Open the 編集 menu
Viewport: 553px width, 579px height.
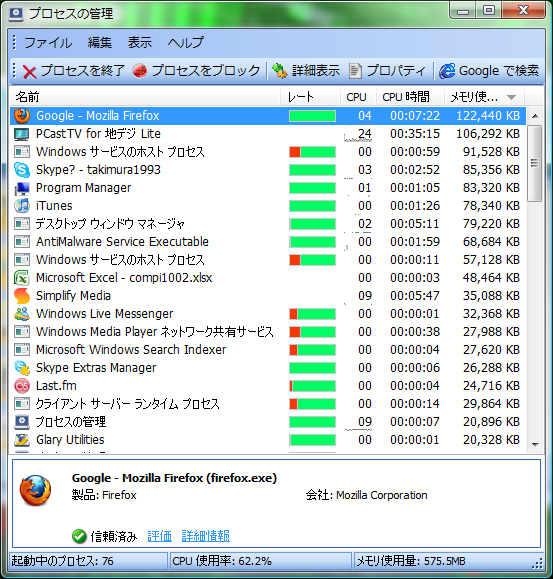pyautogui.click(x=100, y=42)
